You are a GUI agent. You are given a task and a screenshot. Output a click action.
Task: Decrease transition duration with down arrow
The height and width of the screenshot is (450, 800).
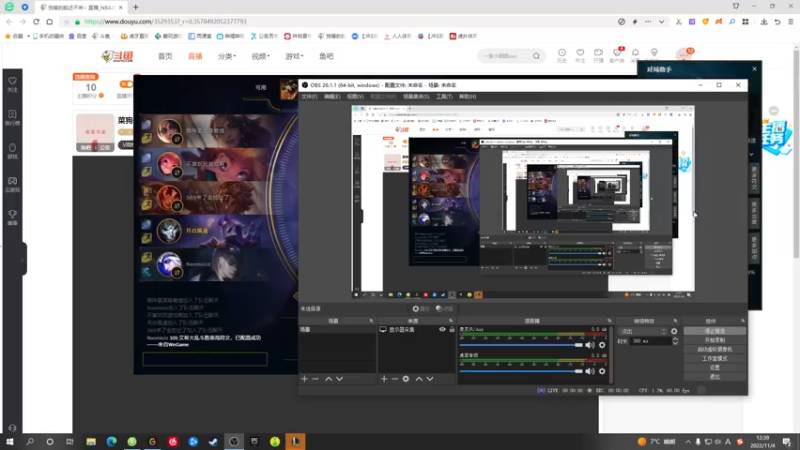point(675,343)
